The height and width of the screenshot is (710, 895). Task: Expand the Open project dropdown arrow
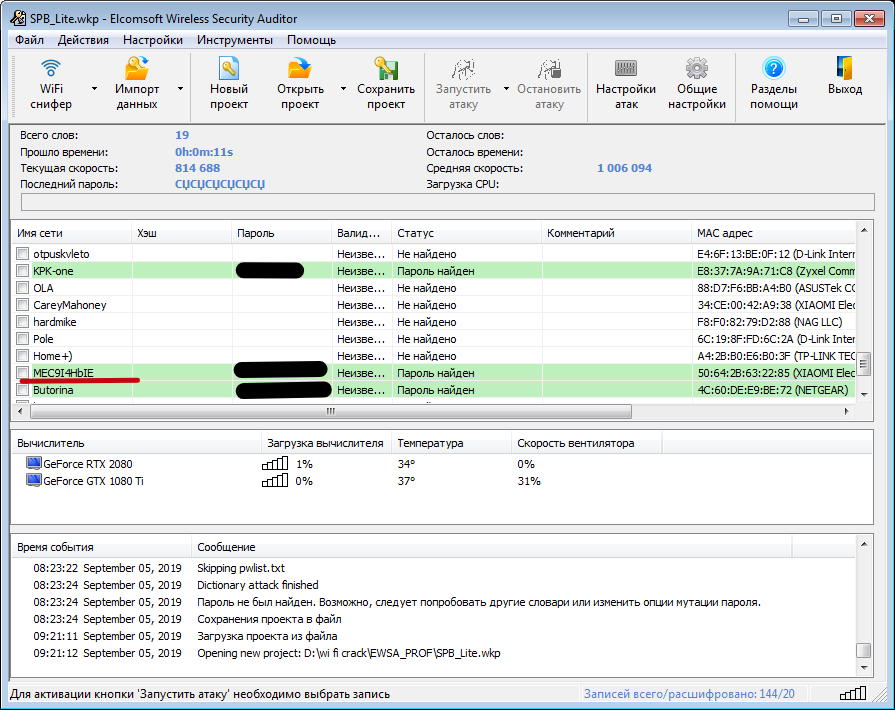click(x=343, y=88)
